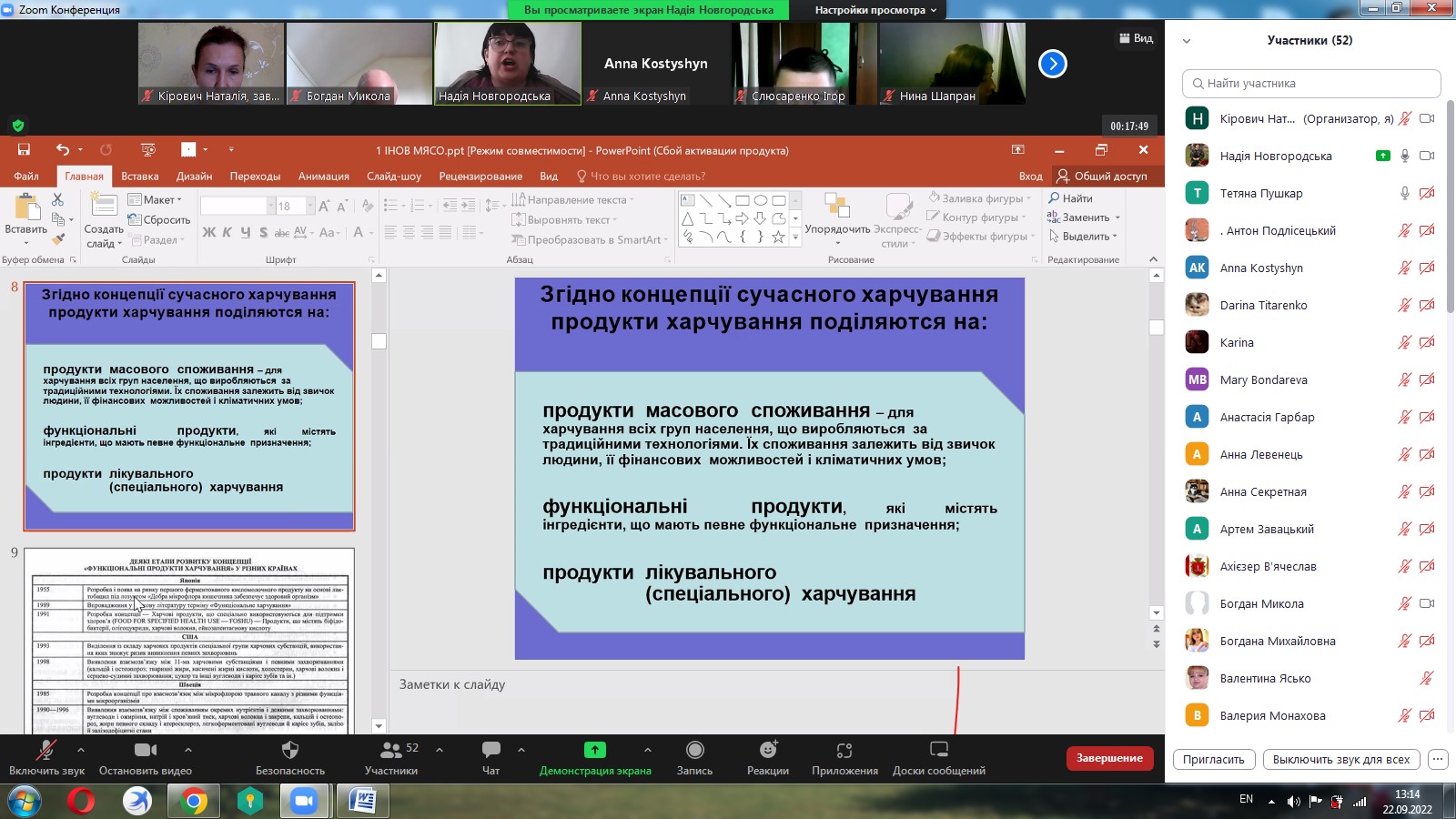Open the Приложения apps icon

click(x=844, y=750)
